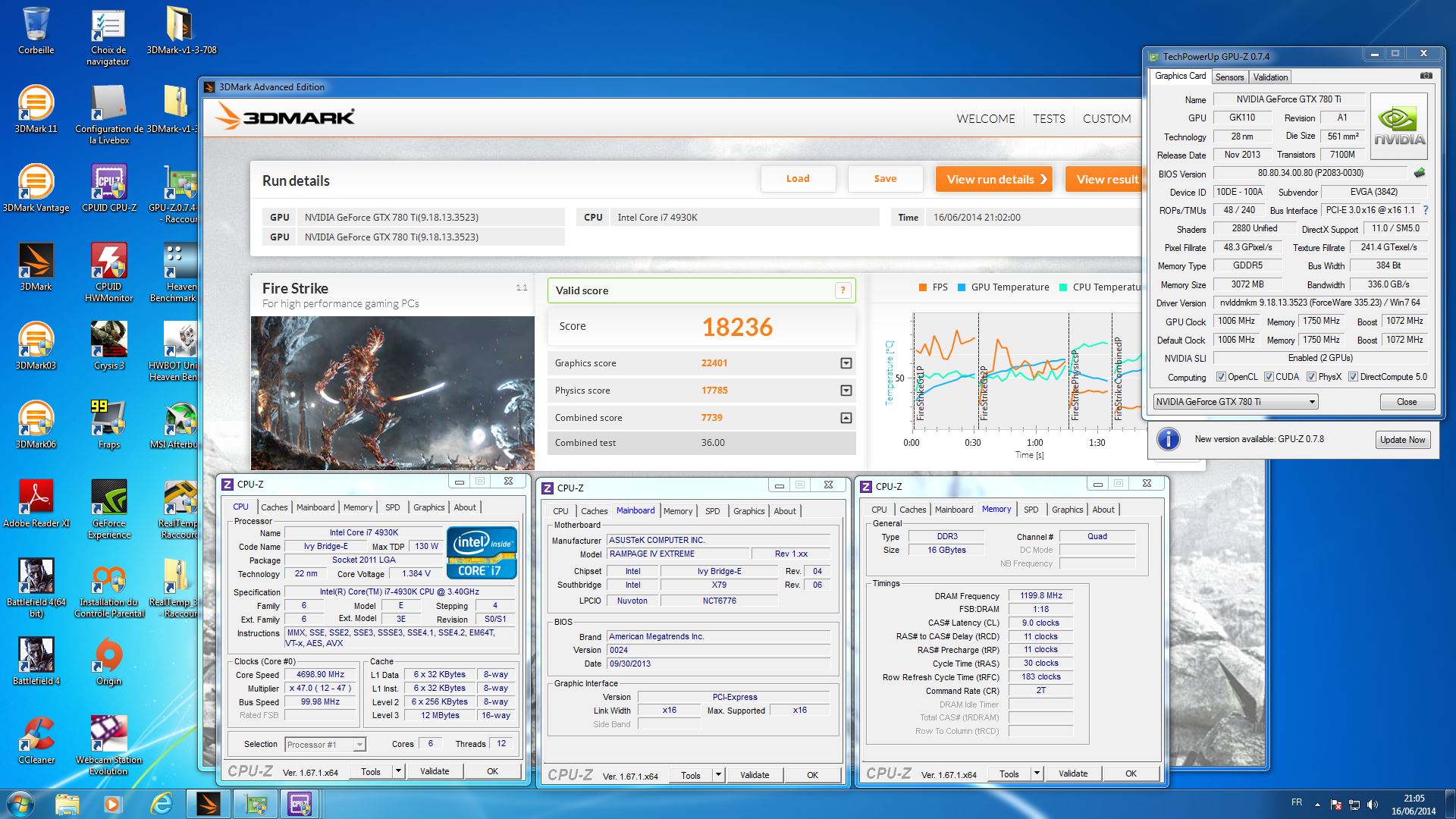This screenshot has height=819, width=1456.
Task: Launch the 3DMark 11 desktop shortcut
Action: pyautogui.click(x=36, y=109)
